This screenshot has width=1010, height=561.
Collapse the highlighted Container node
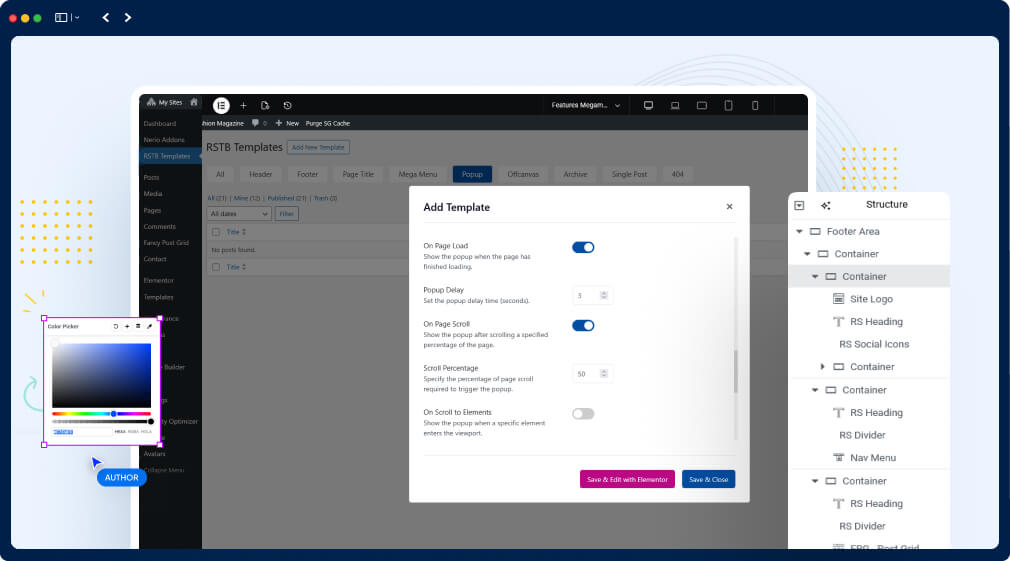(x=815, y=276)
